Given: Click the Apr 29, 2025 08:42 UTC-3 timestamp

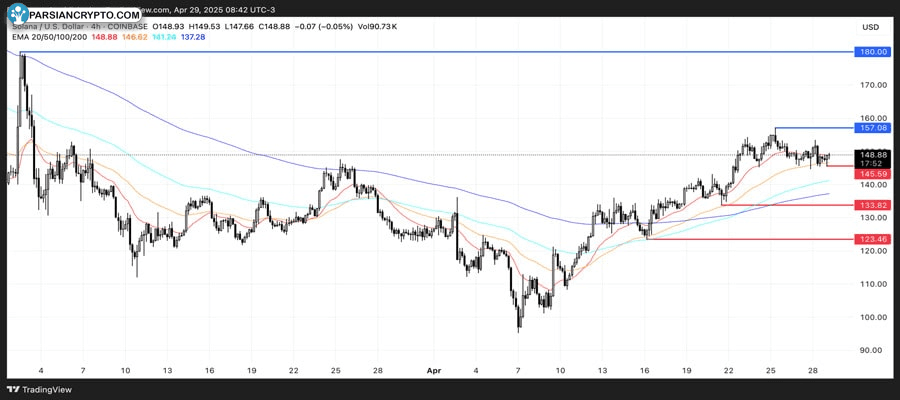Looking at the screenshot, I should click(x=226, y=11).
